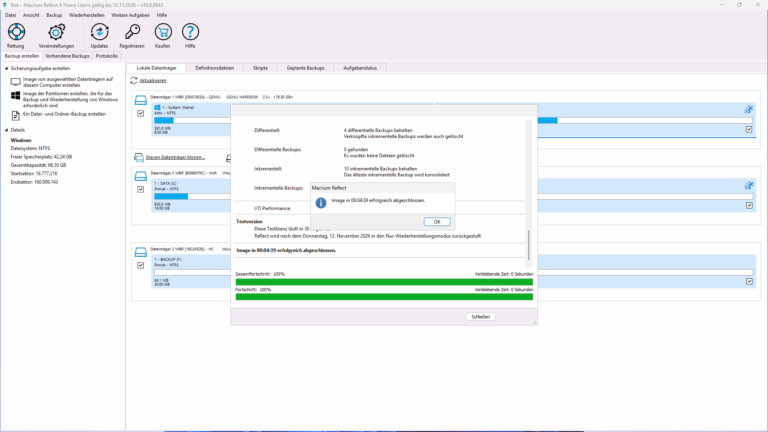The image size is (768, 432).
Task: Click Diesen Datenträger klonen link
Action: pyautogui.click(x=175, y=157)
